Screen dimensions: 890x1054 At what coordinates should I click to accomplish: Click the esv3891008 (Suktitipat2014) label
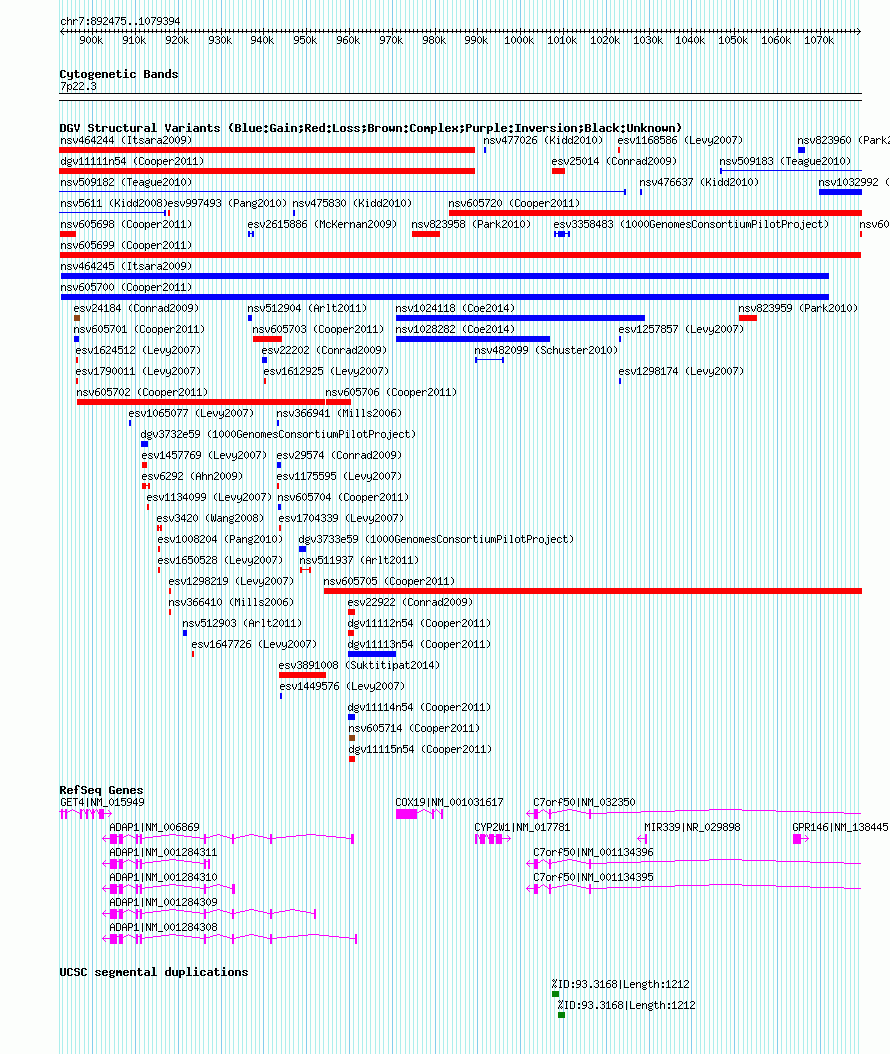coord(359,665)
